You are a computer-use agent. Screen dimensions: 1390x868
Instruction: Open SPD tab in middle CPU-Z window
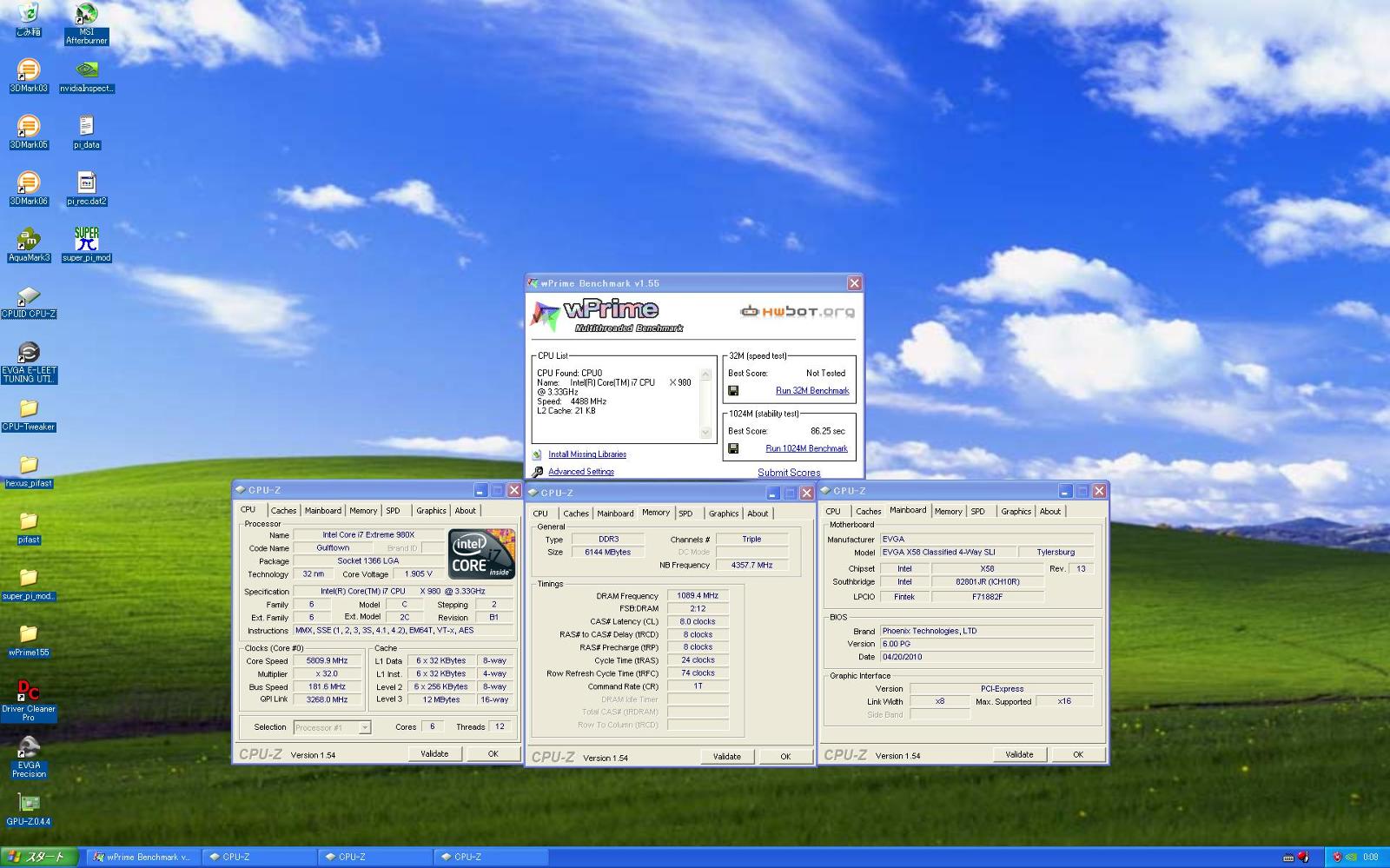click(x=686, y=514)
